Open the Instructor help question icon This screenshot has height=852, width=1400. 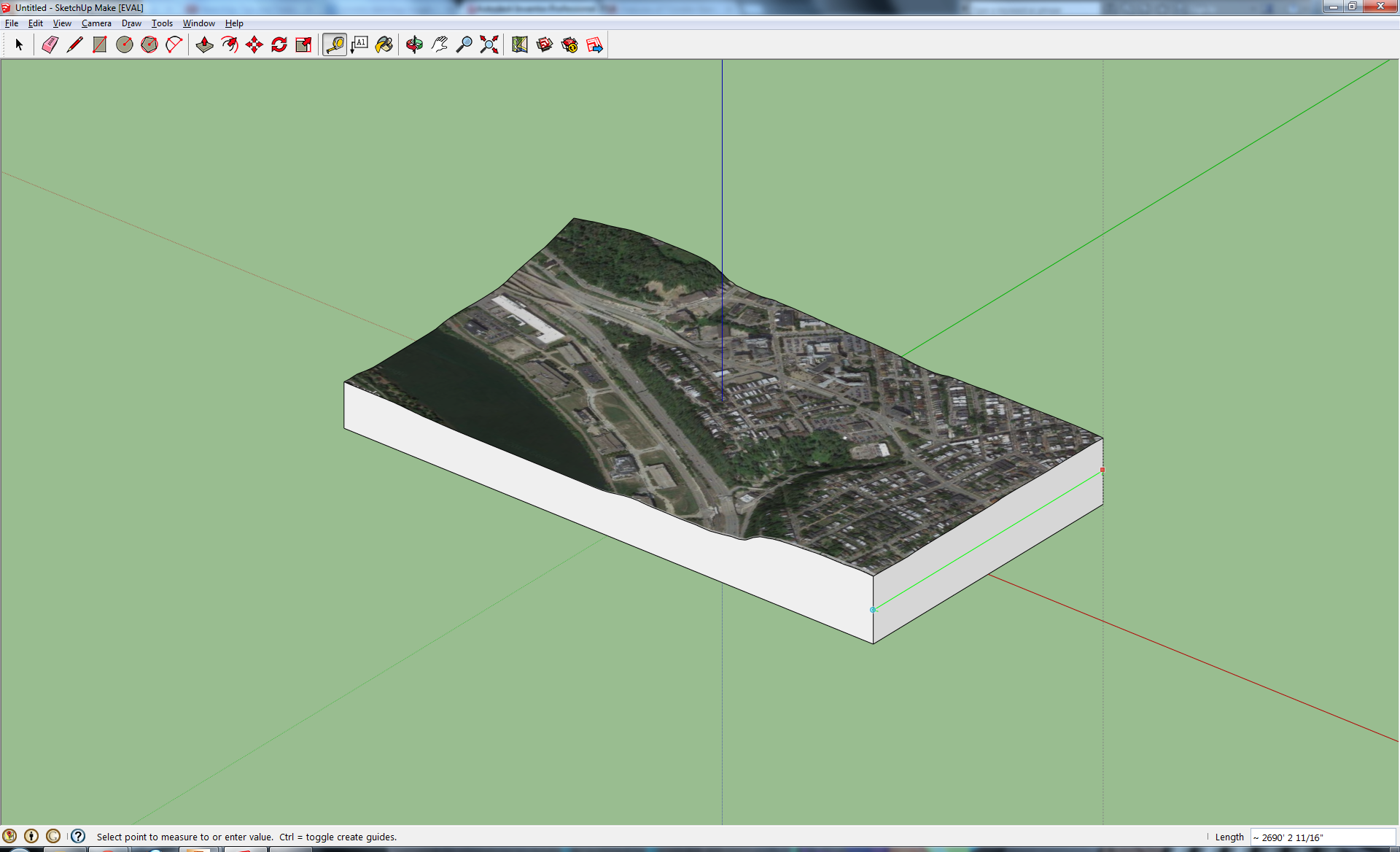[x=78, y=836]
